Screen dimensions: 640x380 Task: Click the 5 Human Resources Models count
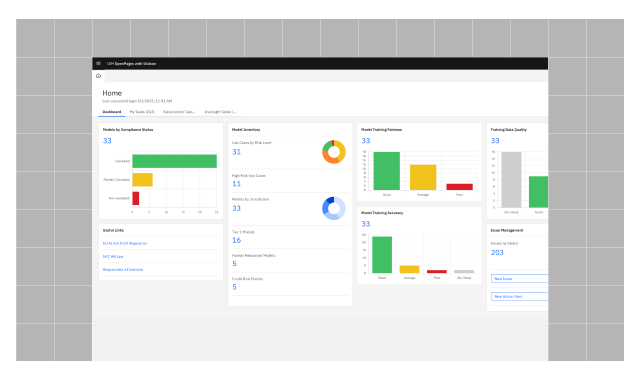click(234, 264)
